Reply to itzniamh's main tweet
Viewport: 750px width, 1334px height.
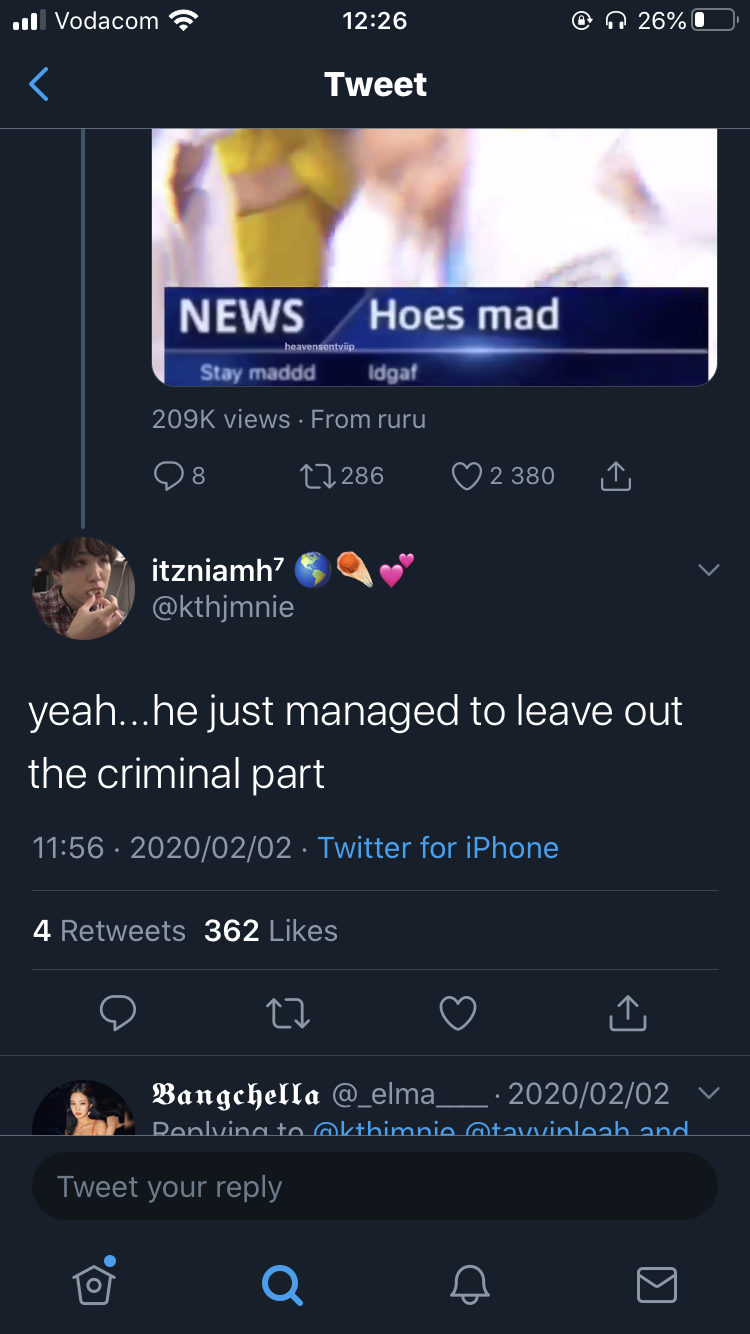click(x=118, y=1013)
